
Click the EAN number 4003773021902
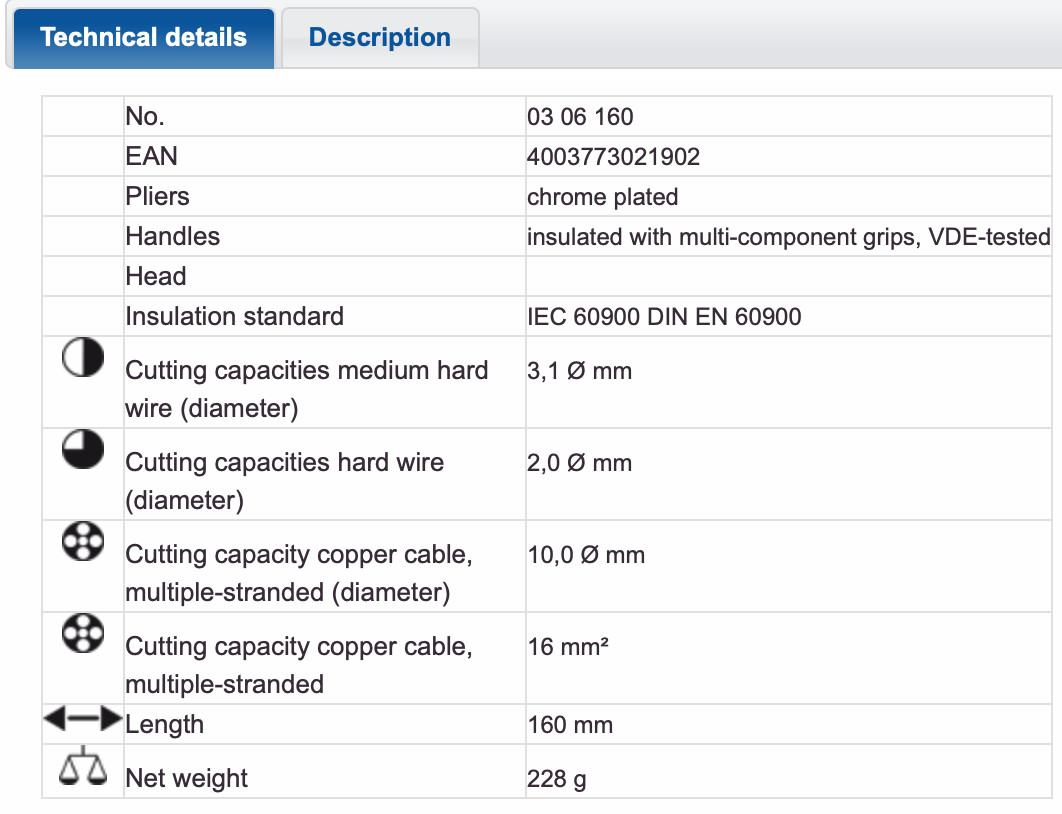coord(613,157)
